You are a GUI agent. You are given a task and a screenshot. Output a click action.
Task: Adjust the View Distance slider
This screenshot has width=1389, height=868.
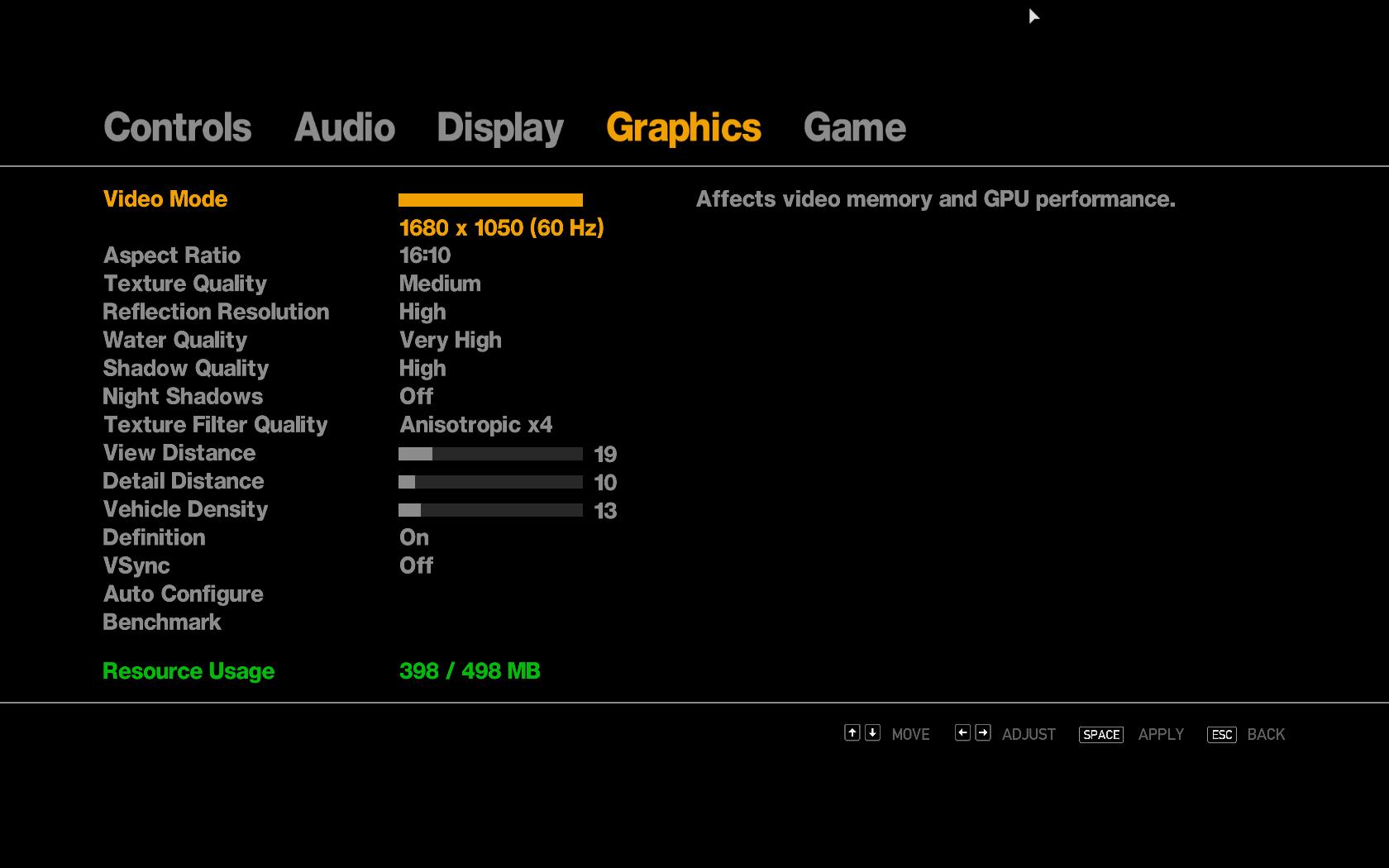pyautogui.click(x=490, y=454)
